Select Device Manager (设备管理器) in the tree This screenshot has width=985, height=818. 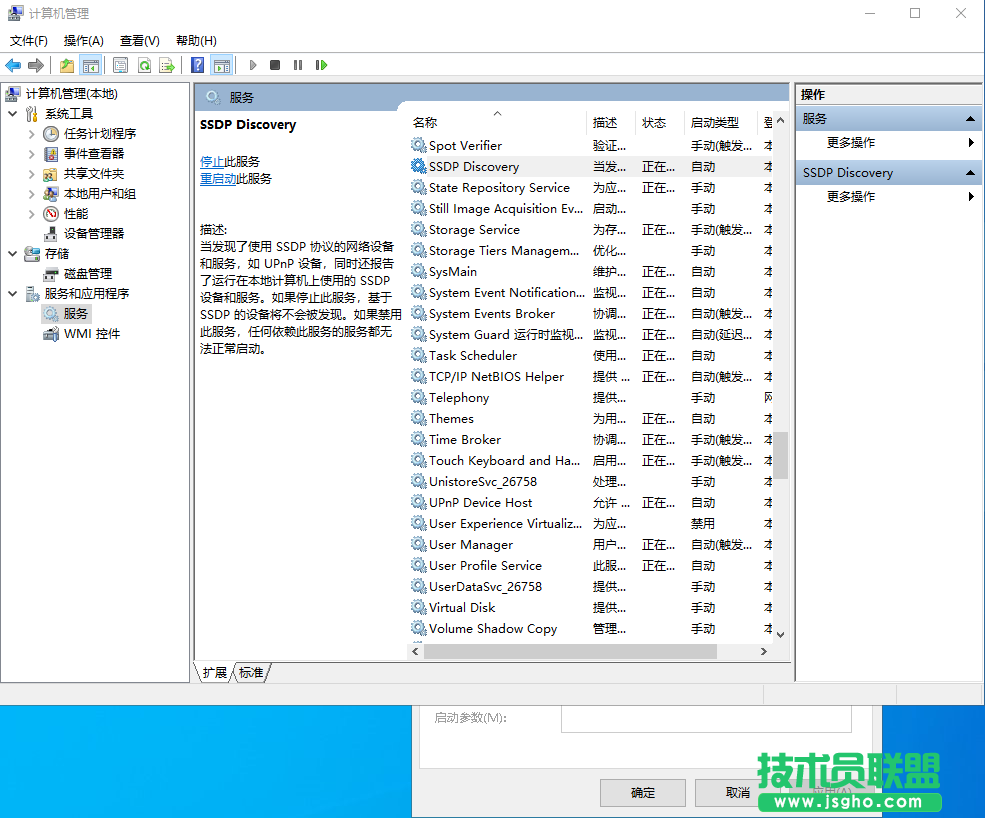[x=94, y=233]
